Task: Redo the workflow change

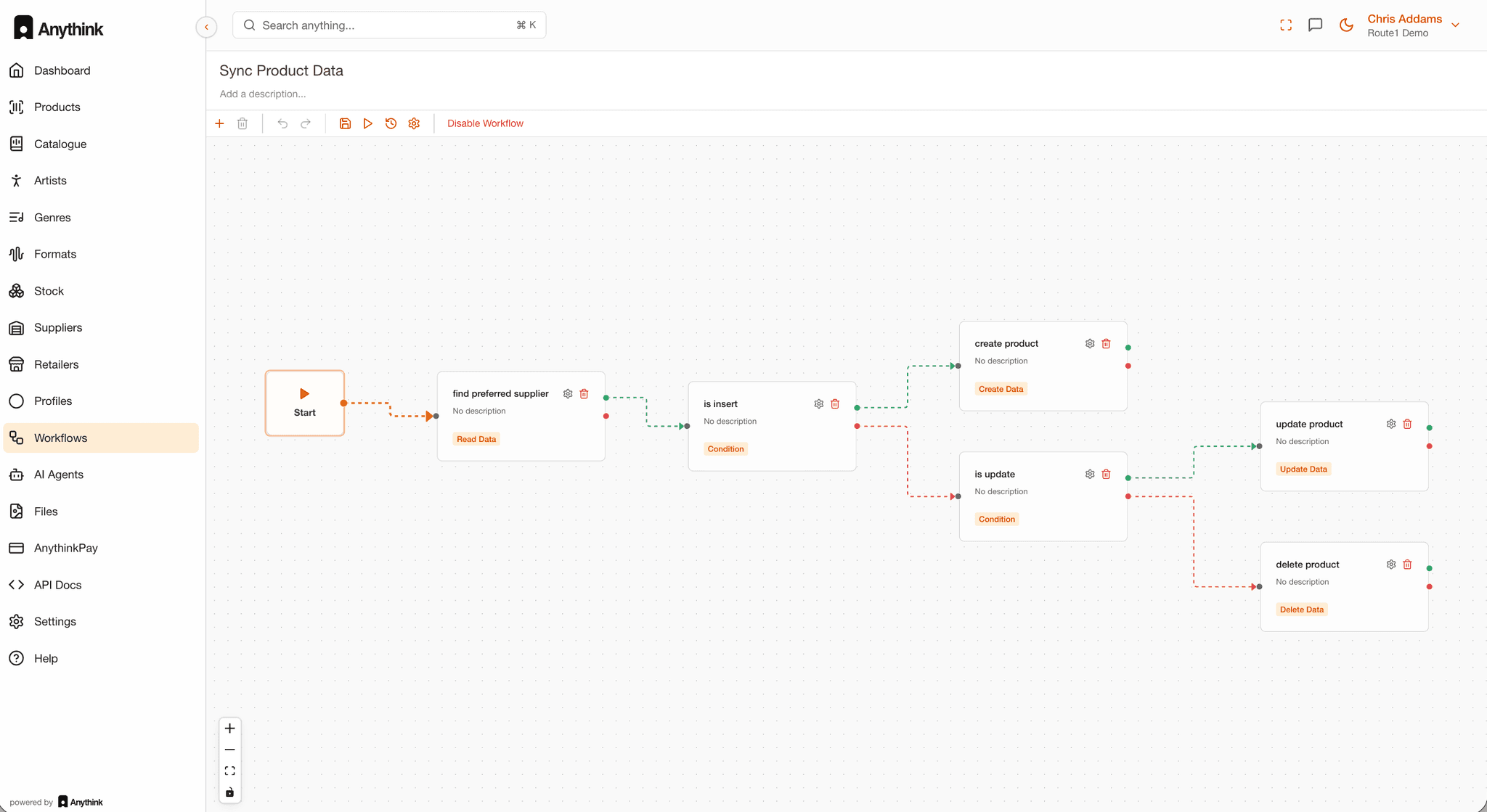Action: point(306,123)
